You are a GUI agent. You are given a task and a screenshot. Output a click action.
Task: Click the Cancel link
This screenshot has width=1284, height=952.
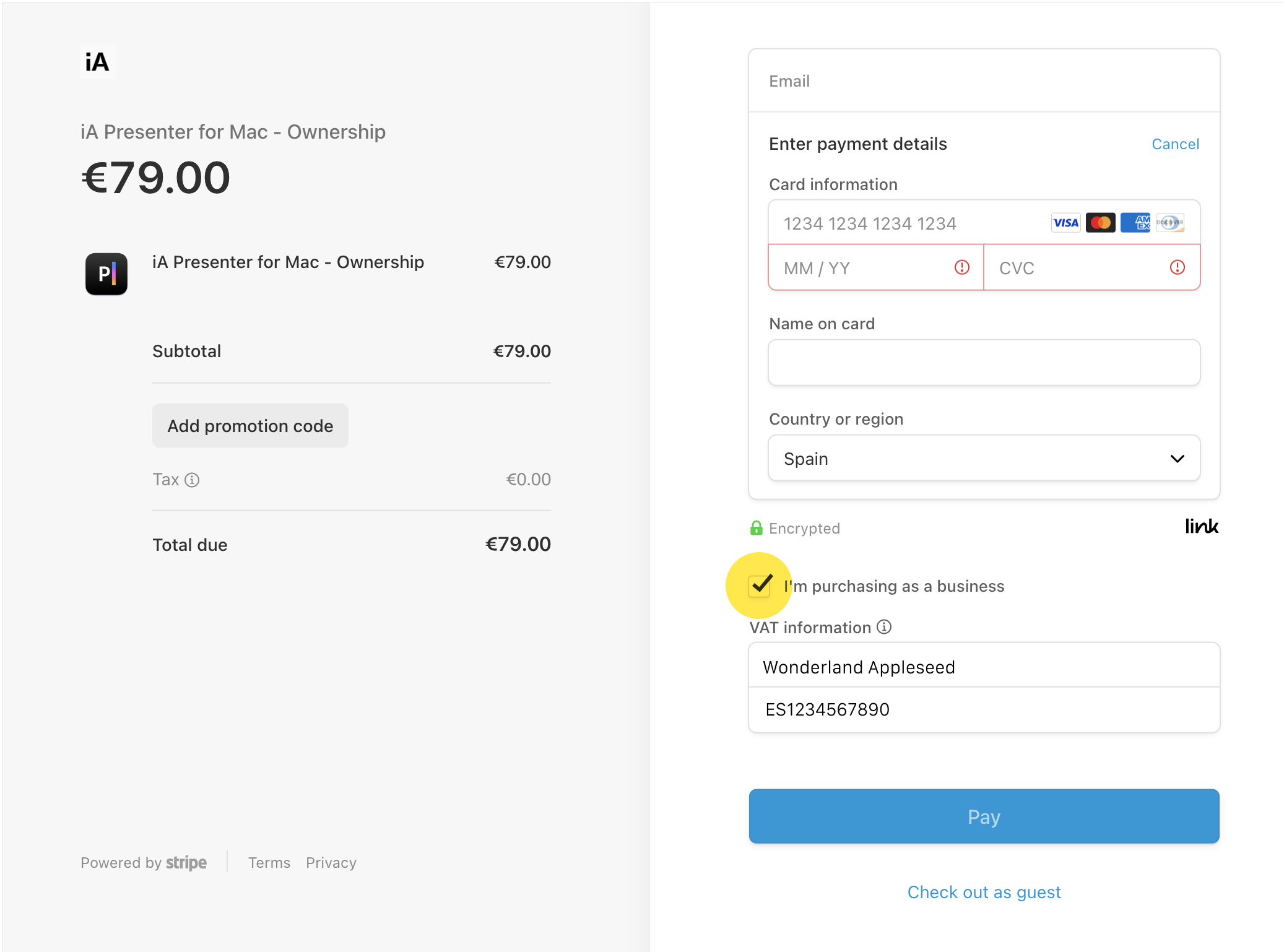[x=1175, y=144]
